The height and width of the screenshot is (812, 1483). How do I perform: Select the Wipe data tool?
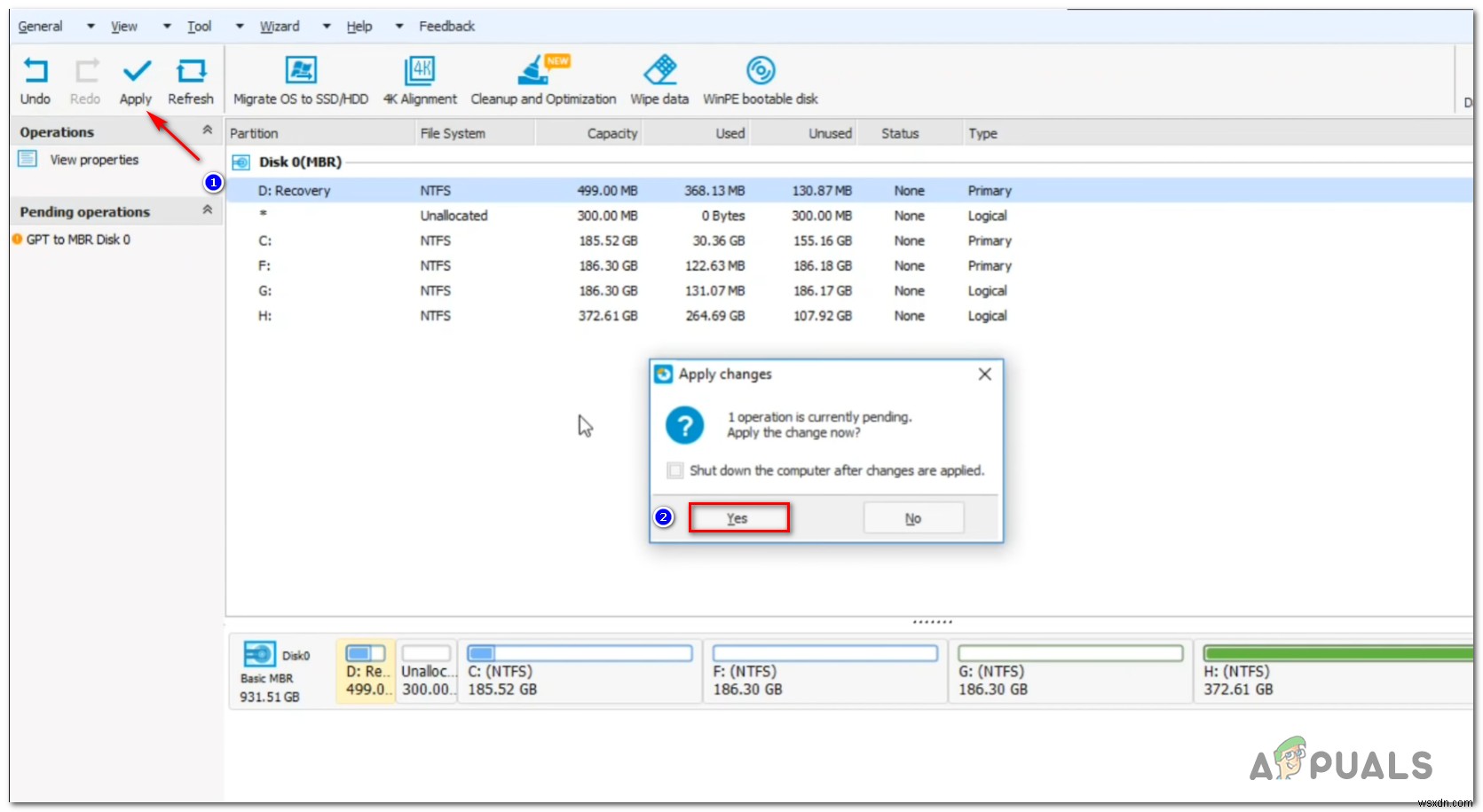point(659,80)
